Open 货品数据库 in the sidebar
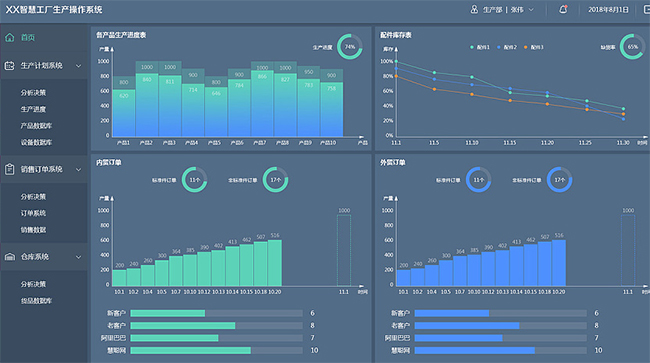Viewport: 650px width, 363px height. 36,300
